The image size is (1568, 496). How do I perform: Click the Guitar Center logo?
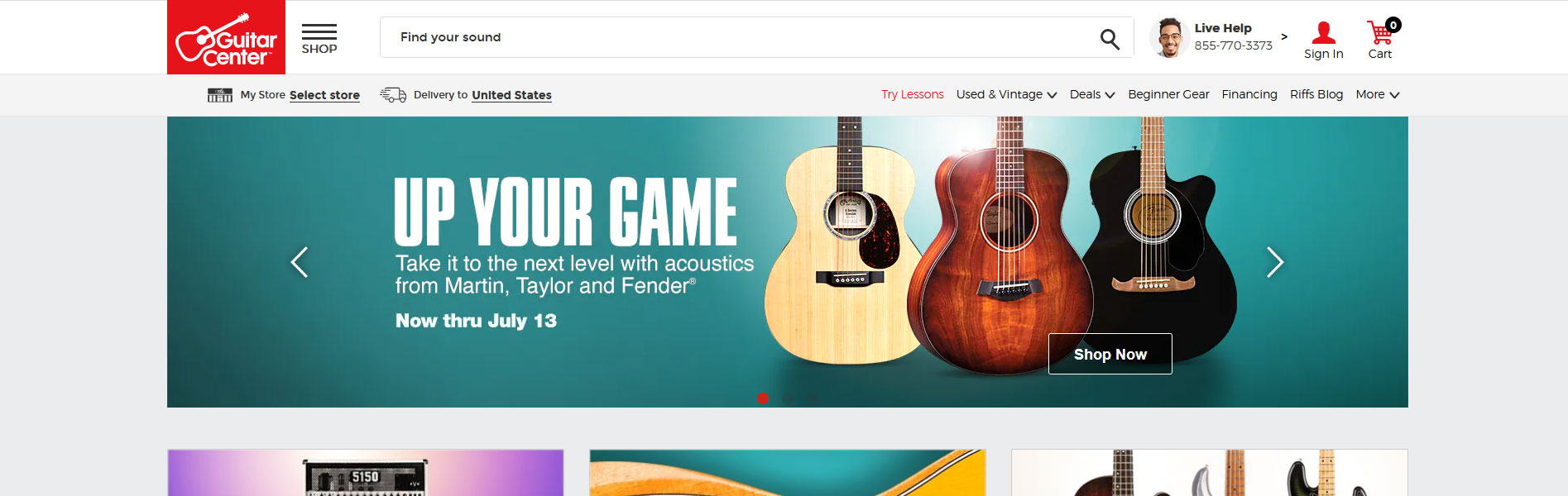[x=226, y=37]
